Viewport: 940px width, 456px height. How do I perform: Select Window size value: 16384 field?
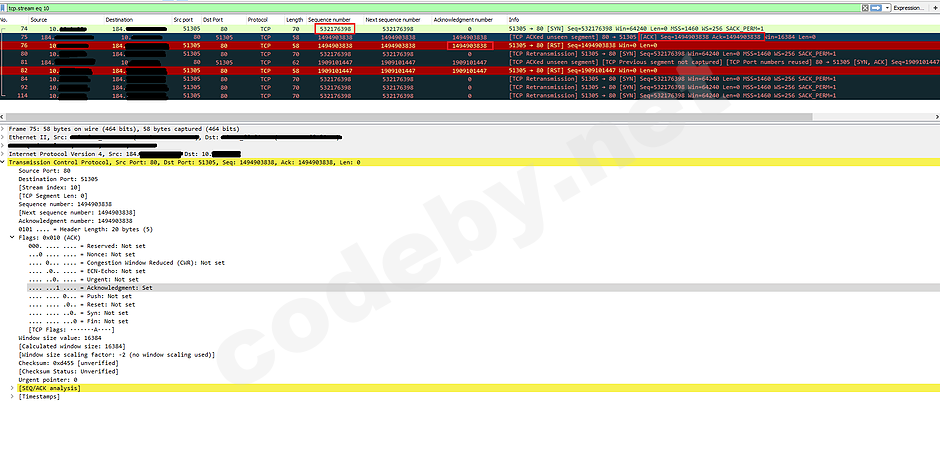[x=58, y=339]
